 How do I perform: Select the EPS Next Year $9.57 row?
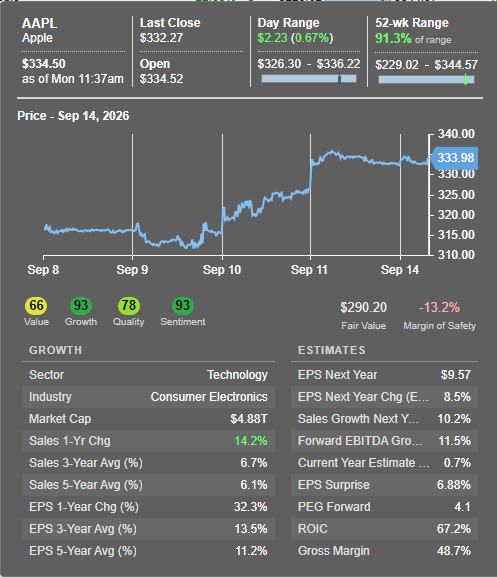click(x=384, y=375)
